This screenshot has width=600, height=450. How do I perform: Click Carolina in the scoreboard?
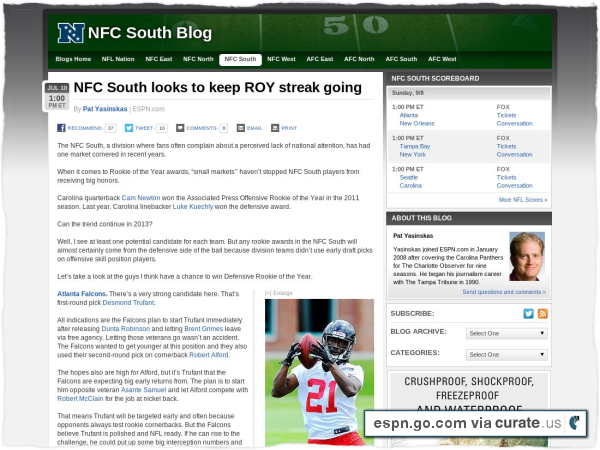[411, 186]
